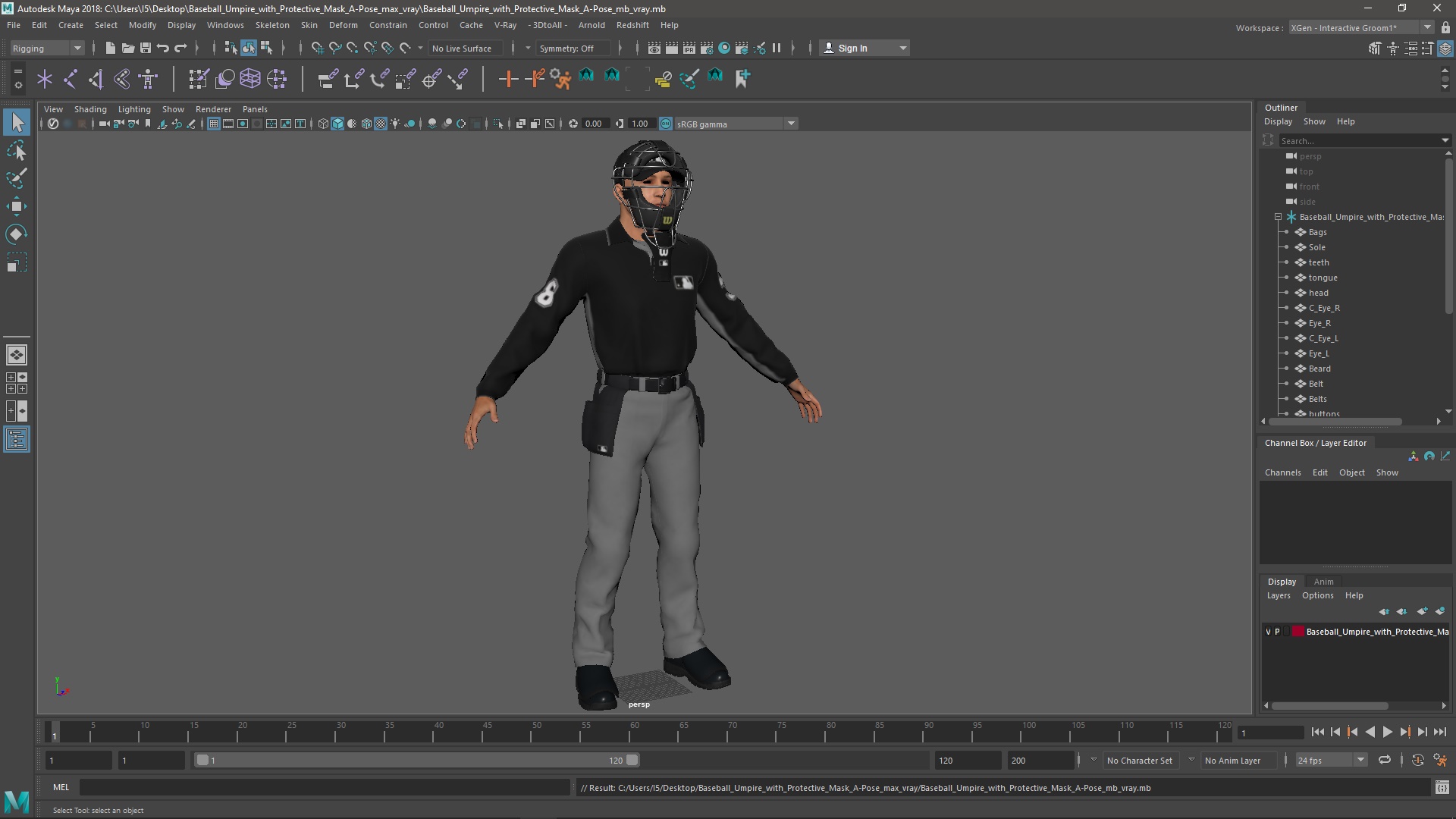1456x819 pixels.
Task: Open the Rigging menu set dropdown
Action: pos(46,48)
